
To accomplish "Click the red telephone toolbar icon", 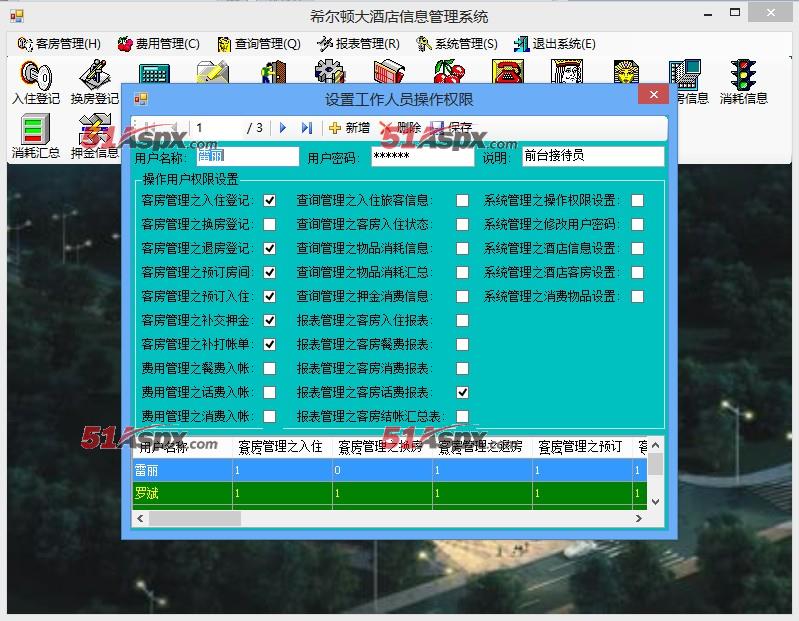I will click(508, 72).
